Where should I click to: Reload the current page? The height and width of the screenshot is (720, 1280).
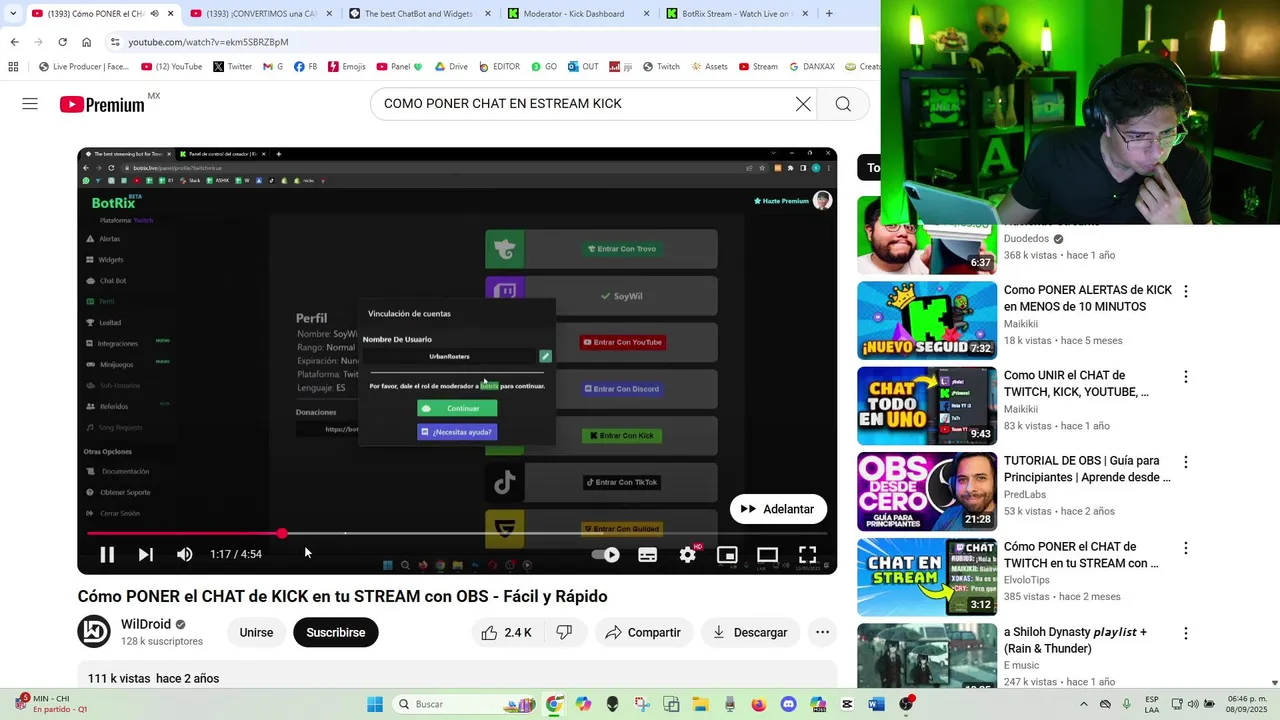pyautogui.click(x=62, y=42)
